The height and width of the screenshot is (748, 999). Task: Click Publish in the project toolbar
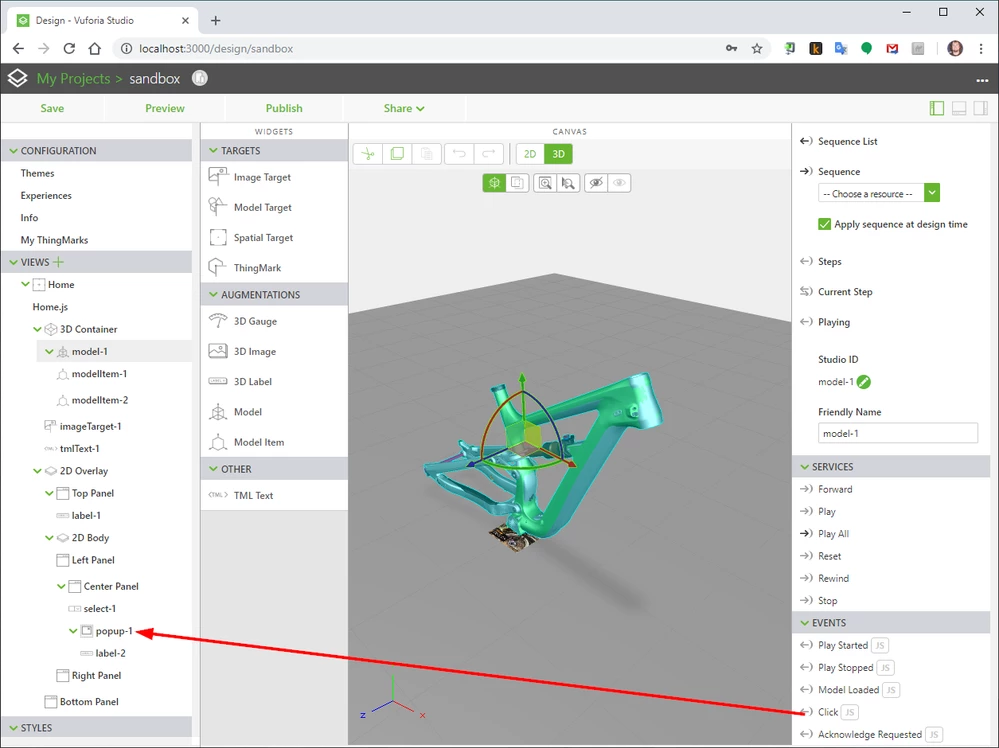[284, 108]
